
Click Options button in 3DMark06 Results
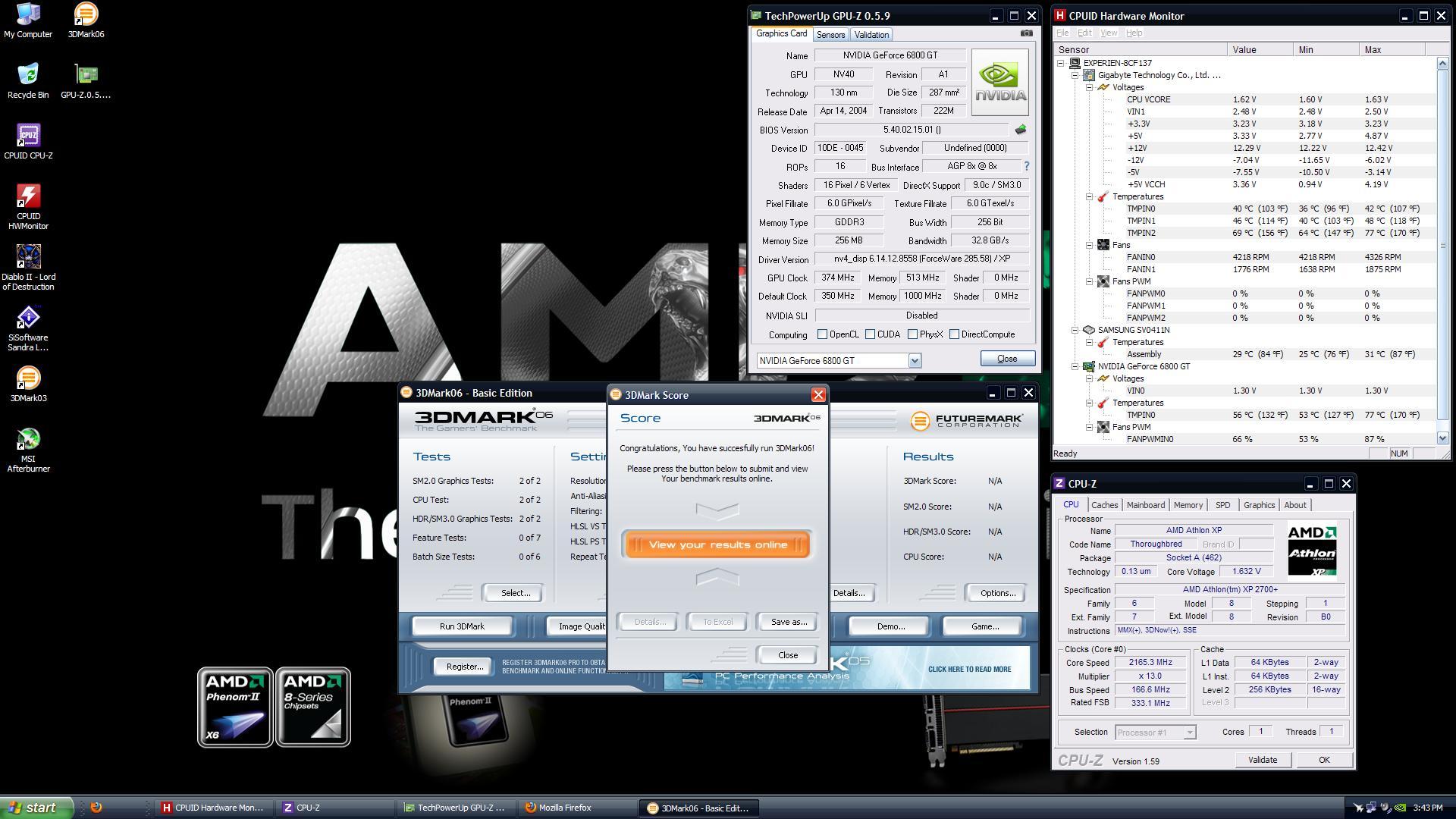click(997, 593)
